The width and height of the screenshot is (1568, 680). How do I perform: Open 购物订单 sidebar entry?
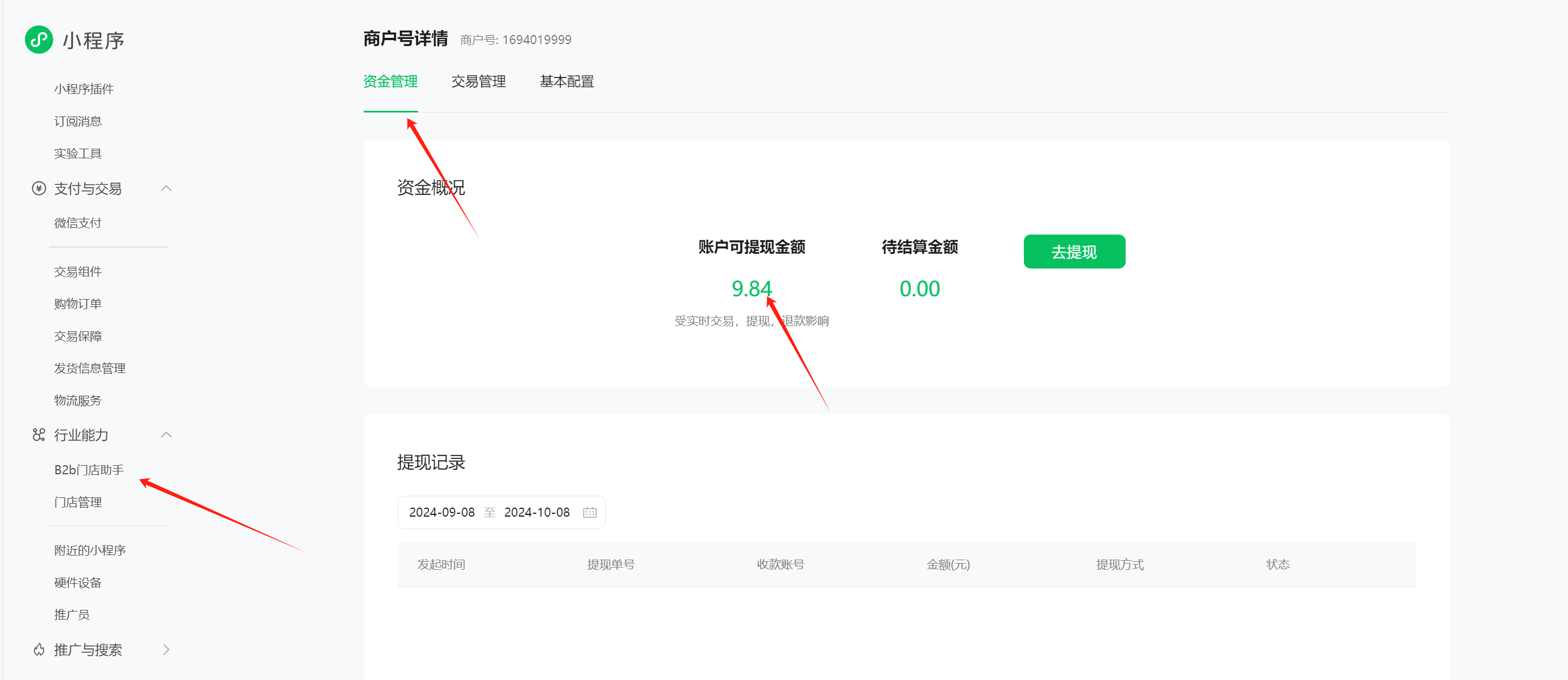(x=78, y=304)
